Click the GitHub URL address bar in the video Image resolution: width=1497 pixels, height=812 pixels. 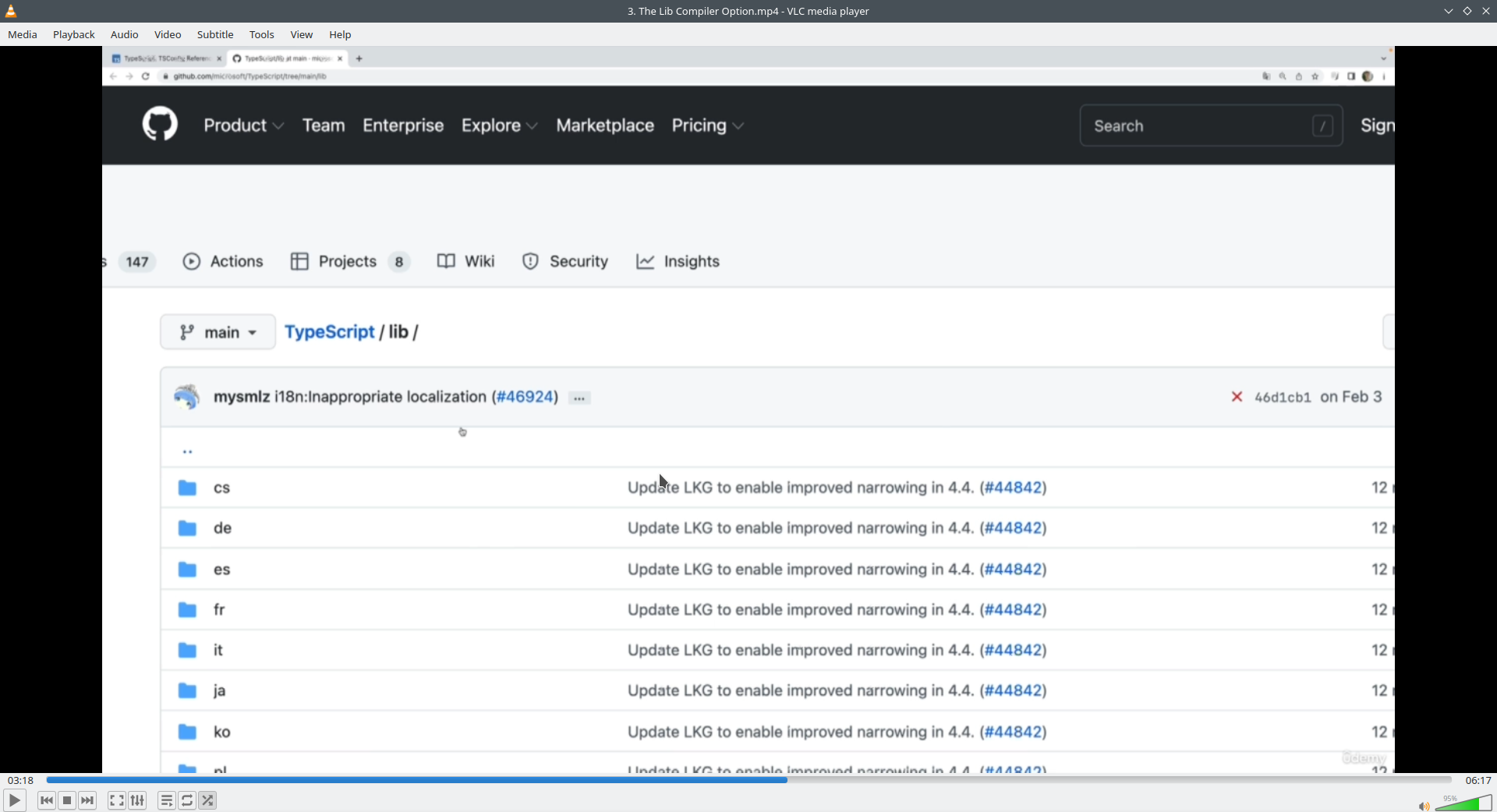(x=702, y=76)
